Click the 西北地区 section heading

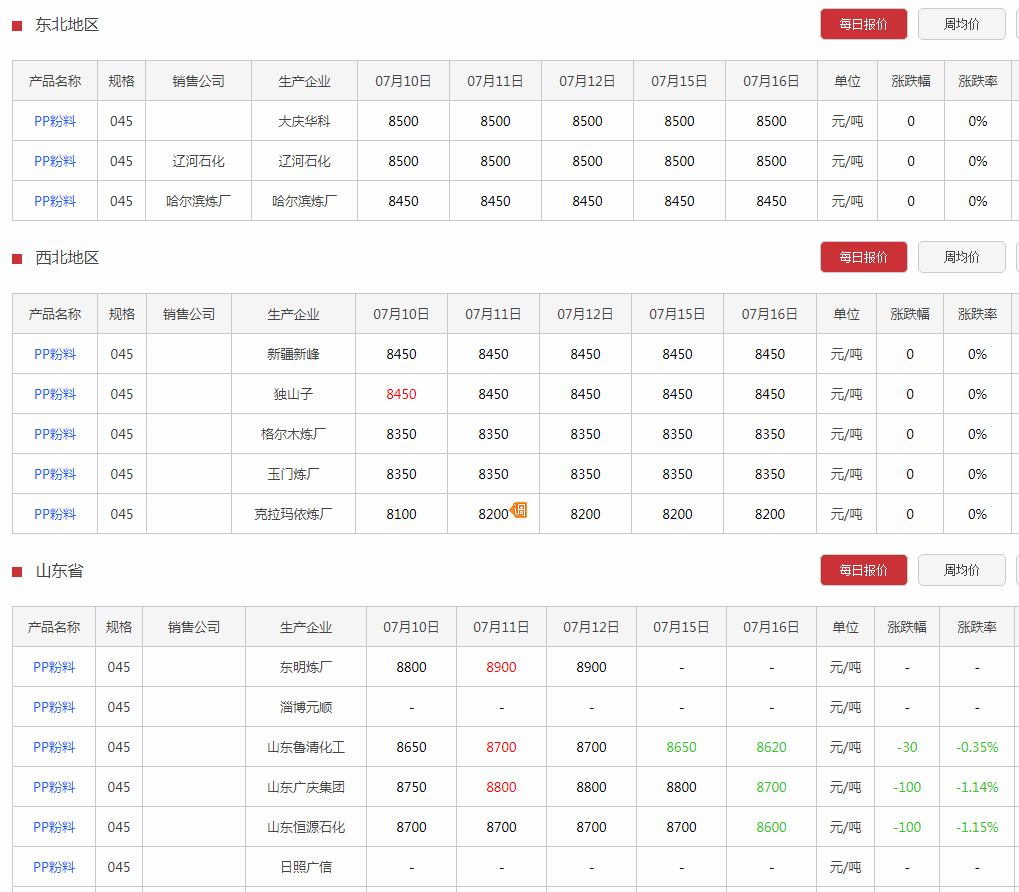(67, 258)
